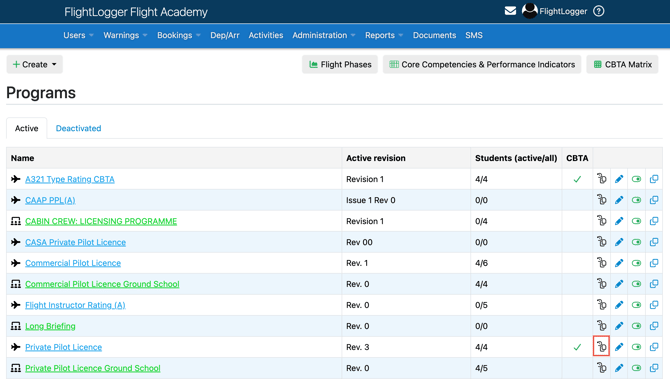This screenshot has width=670, height=379.
Task: Open the FlightLogger user avatar
Action: point(529,11)
